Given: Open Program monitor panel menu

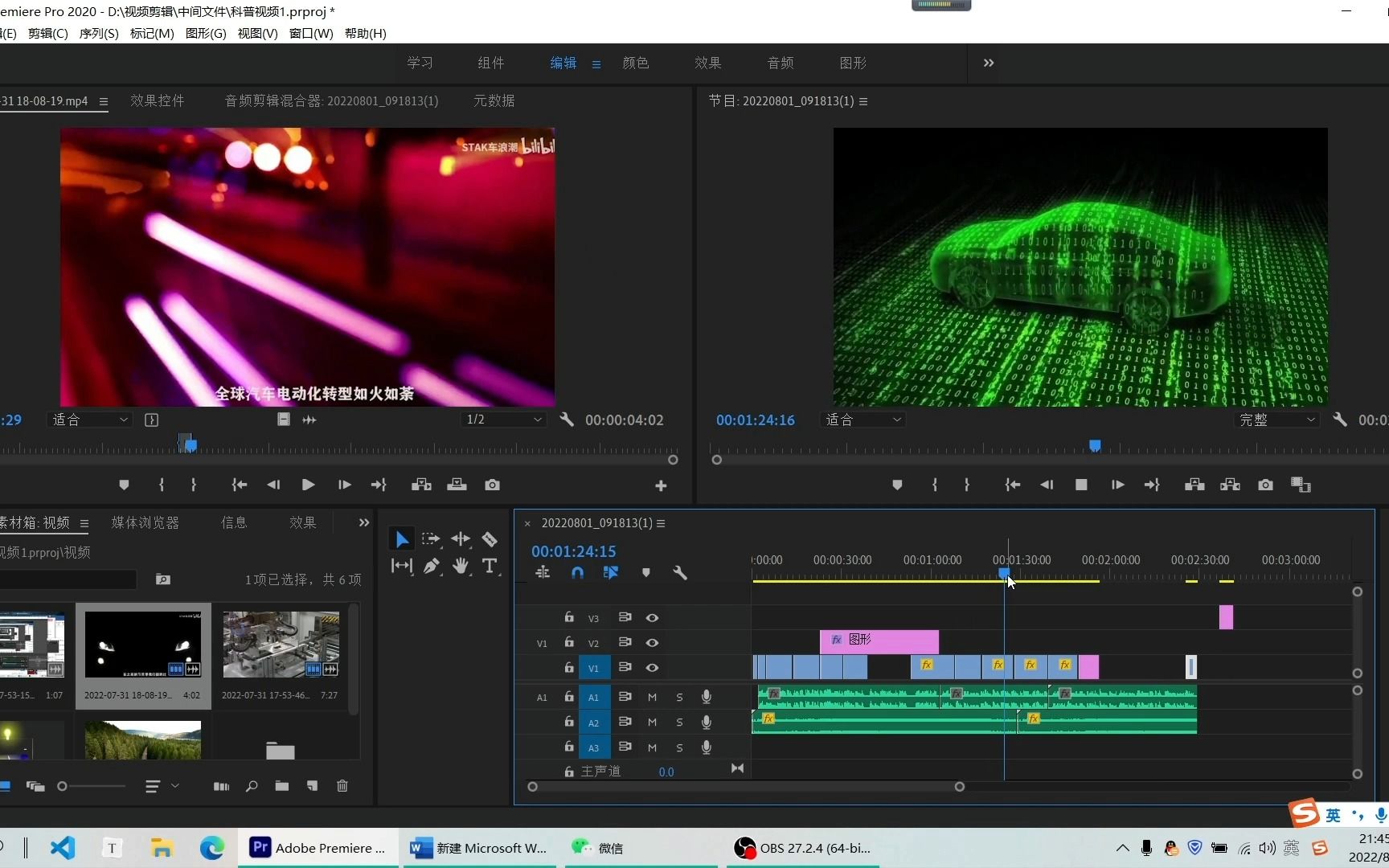Looking at the screenshot, I should [x=863, y=101].
